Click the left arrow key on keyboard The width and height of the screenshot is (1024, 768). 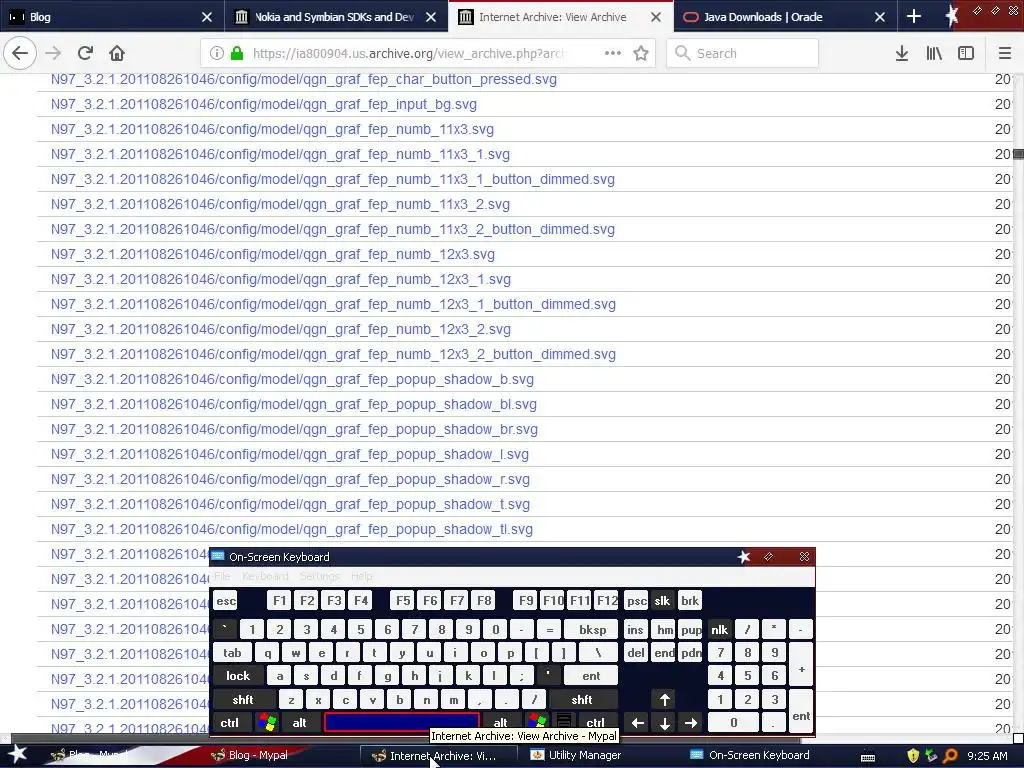[638, 723]
